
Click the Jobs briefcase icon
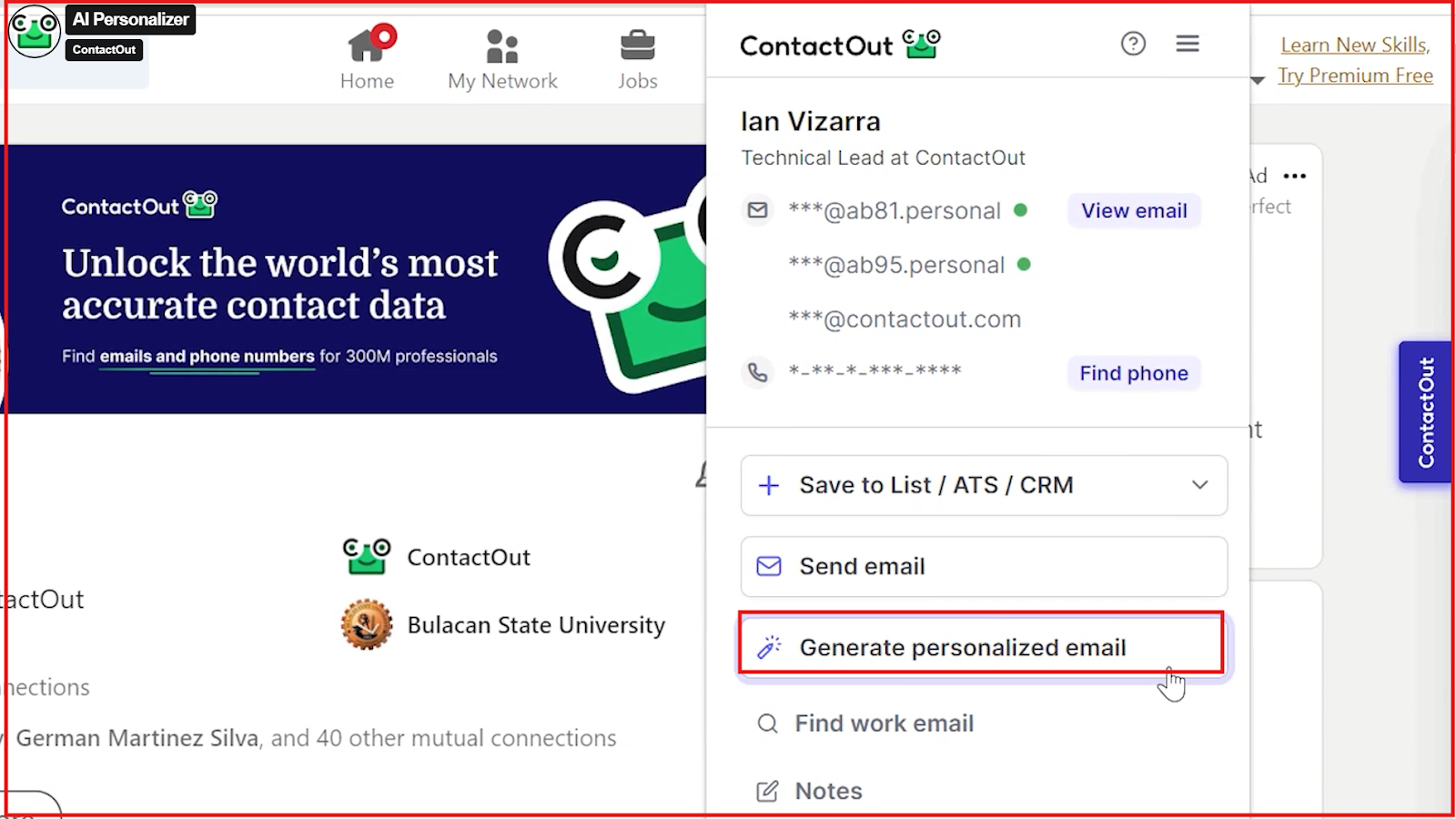point(637,41)
